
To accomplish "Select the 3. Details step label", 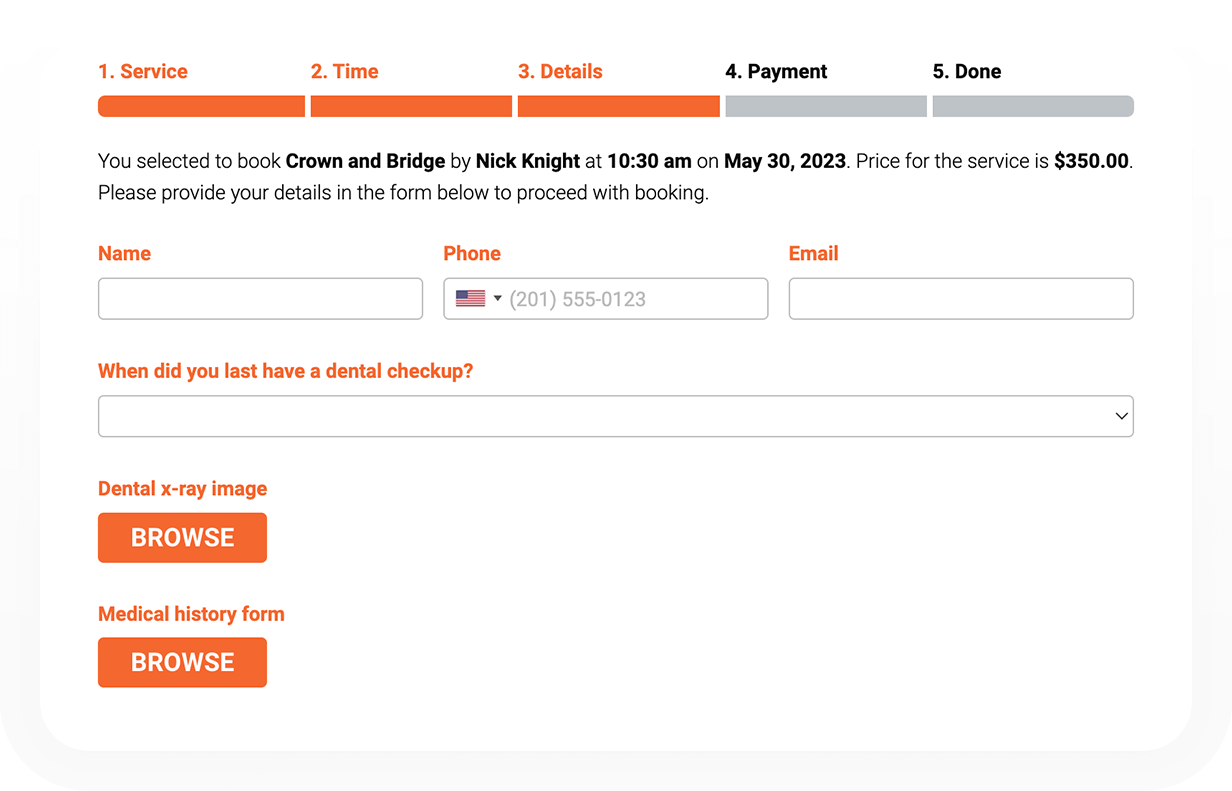I will click(x=560, y=72).
